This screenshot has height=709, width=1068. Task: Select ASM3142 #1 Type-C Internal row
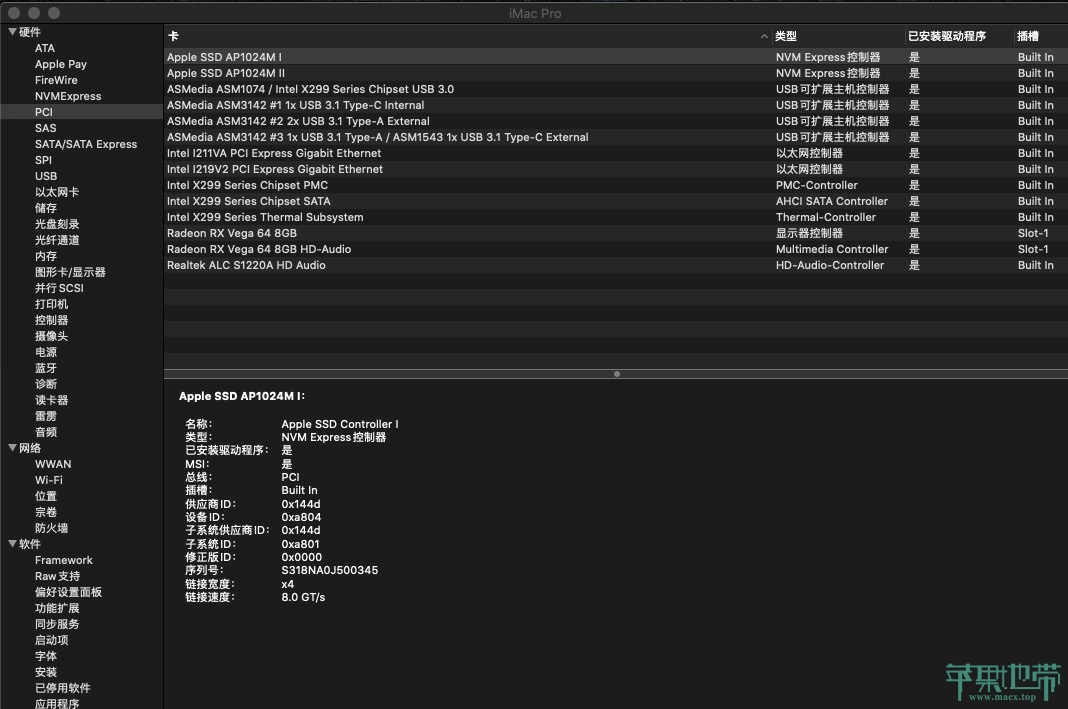(x=616, y=106)
